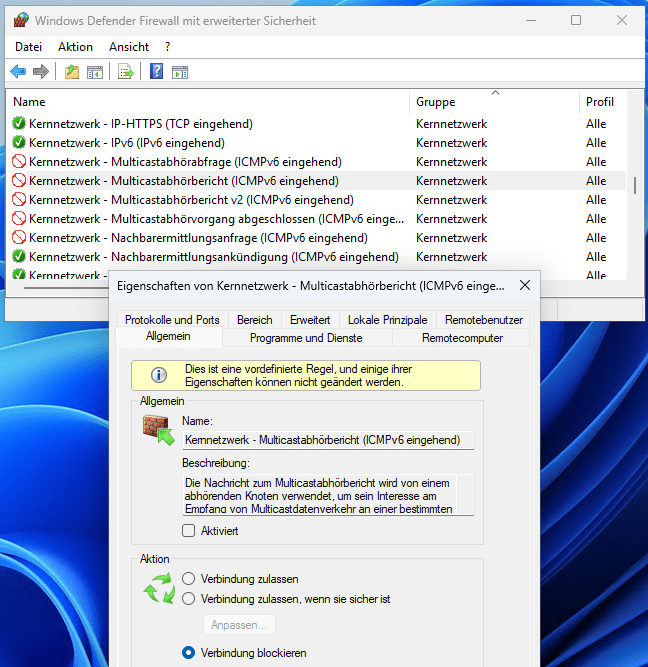Click the Forward arrow toolbar icon

(x=41, y=71)
